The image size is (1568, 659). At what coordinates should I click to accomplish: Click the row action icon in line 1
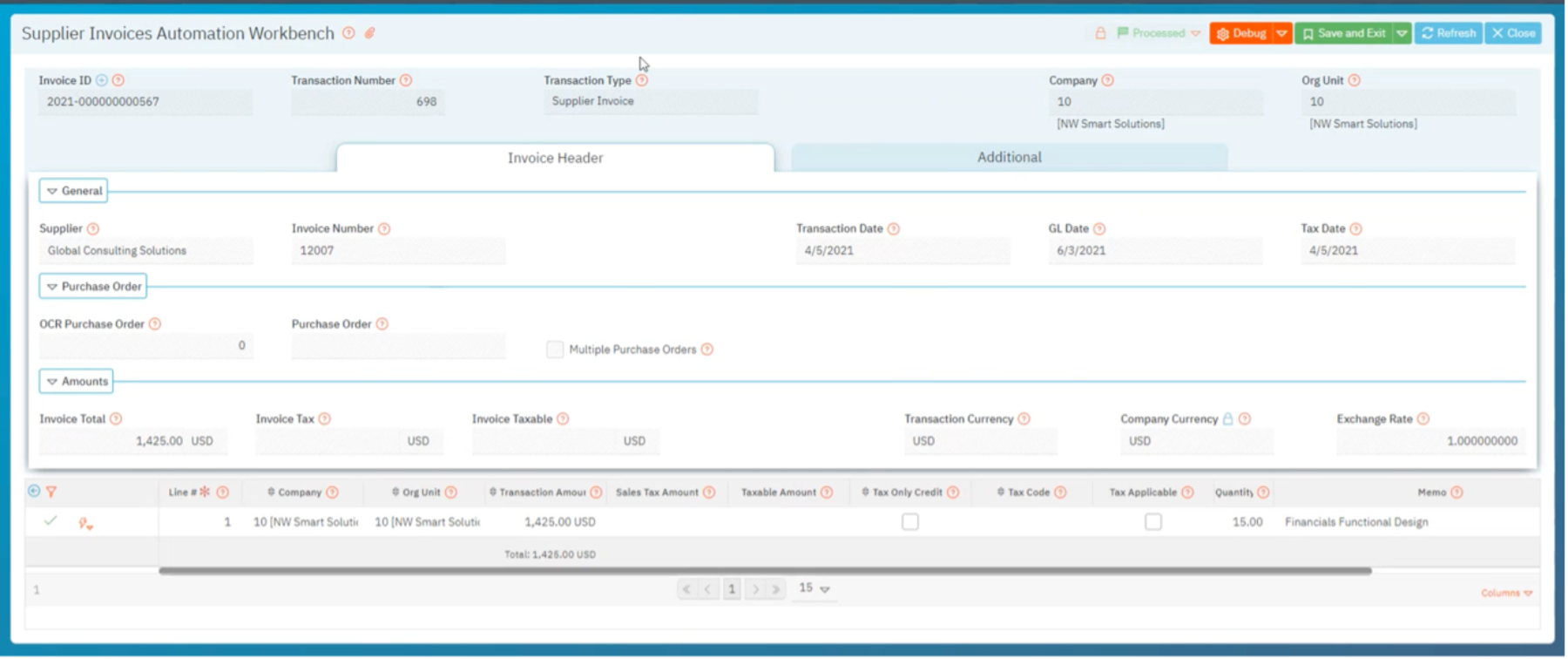(85, 523)
